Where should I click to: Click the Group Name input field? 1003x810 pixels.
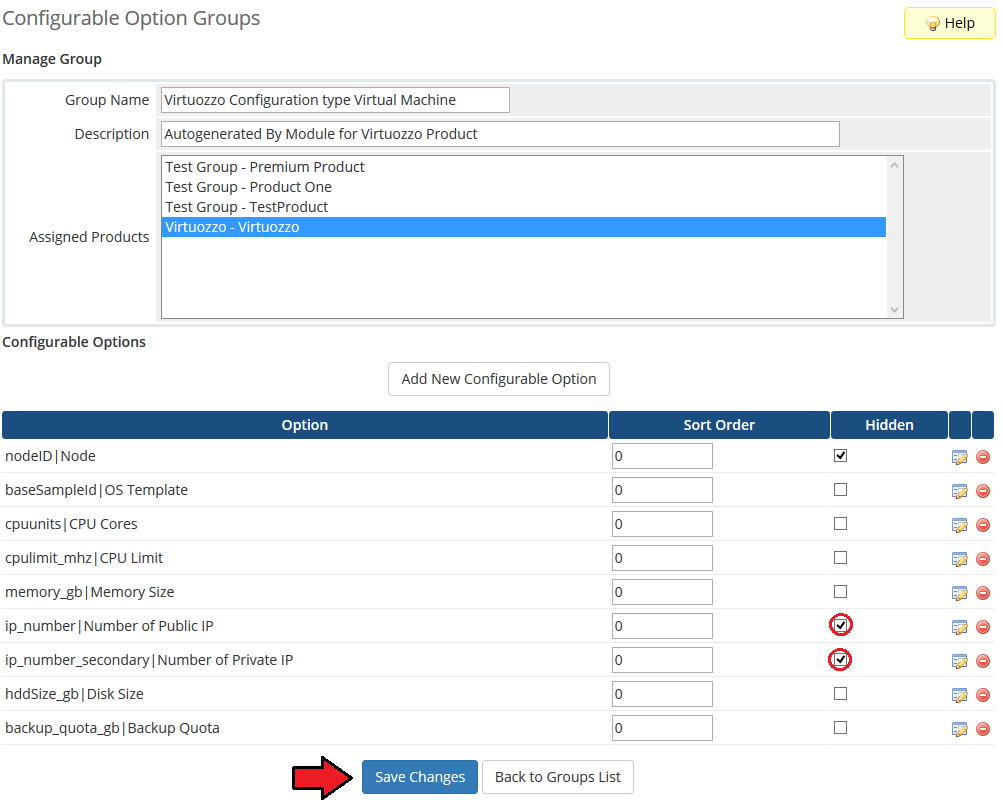click(335, 100)
